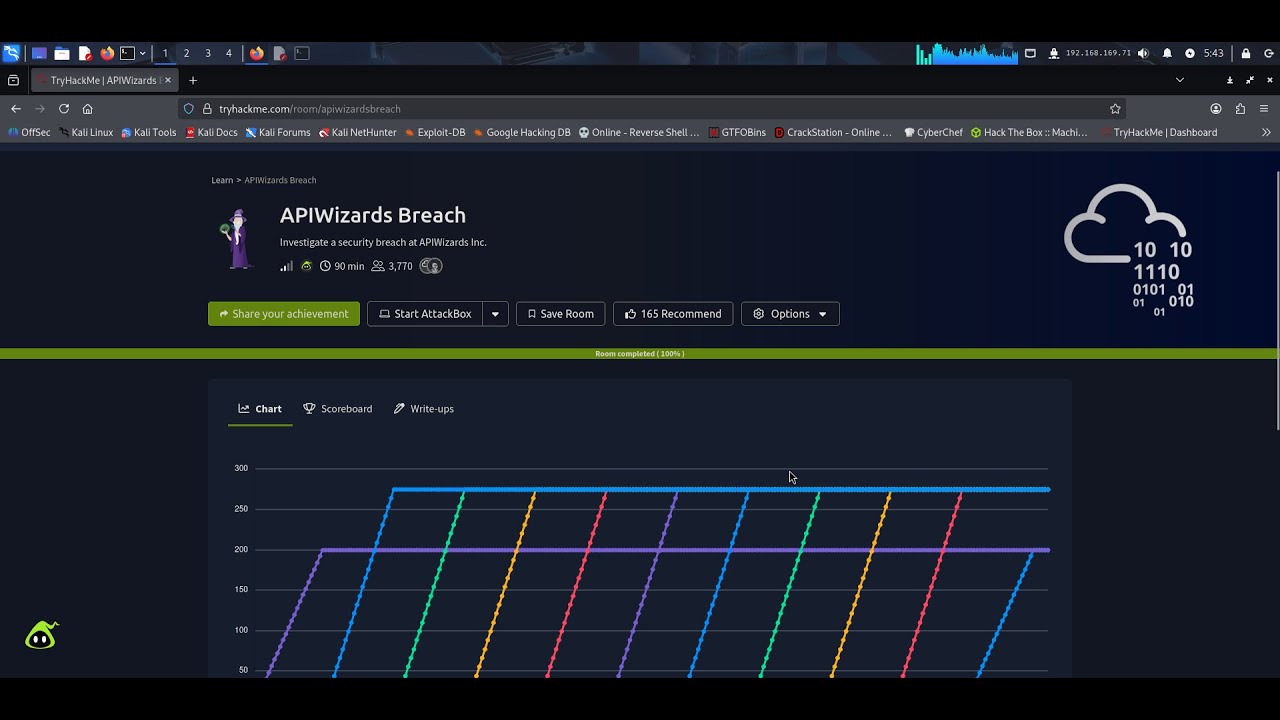The height and width of the screenshot is (720, 1280).
Task: Open a new browser tab
Action: 193,80
